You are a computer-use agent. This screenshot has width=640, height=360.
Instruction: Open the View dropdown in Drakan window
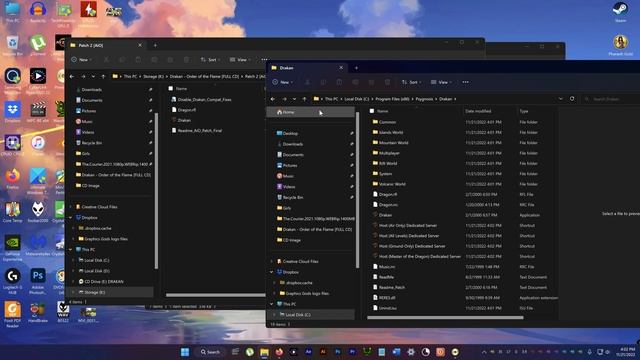441,82
